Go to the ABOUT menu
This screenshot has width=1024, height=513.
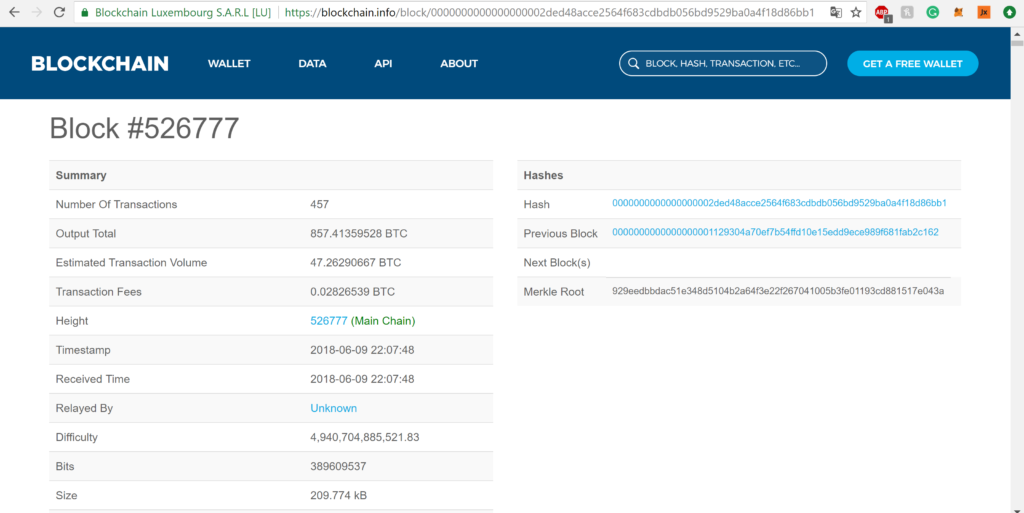[459, 64]
